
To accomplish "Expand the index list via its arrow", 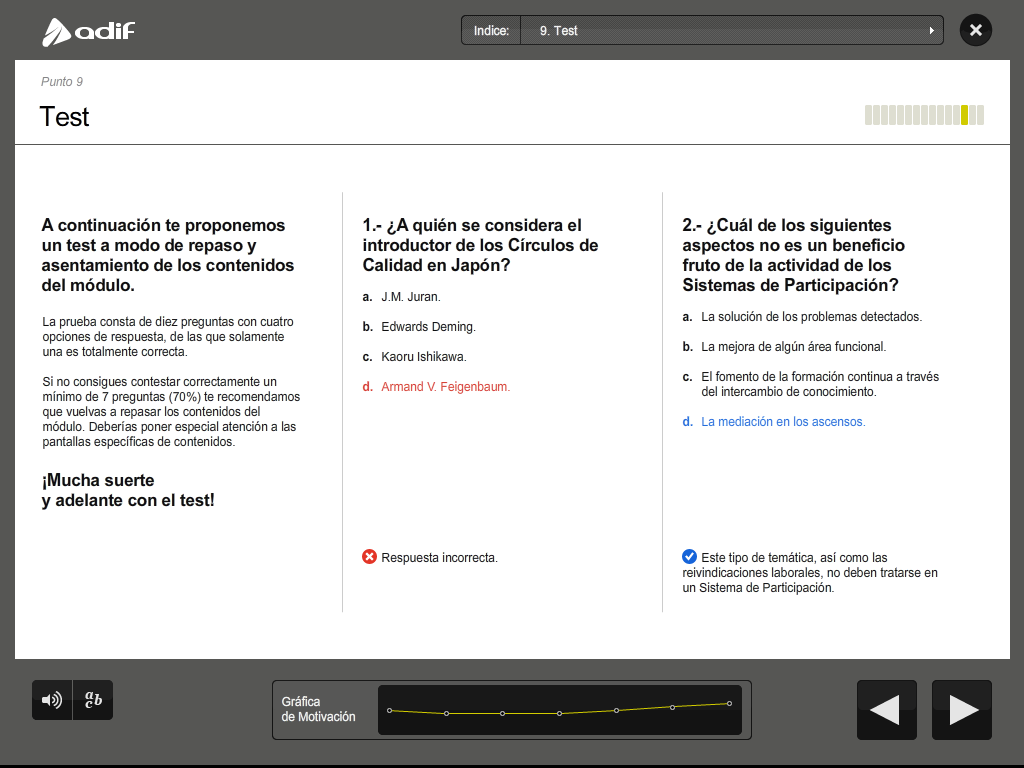I will 932,31.
